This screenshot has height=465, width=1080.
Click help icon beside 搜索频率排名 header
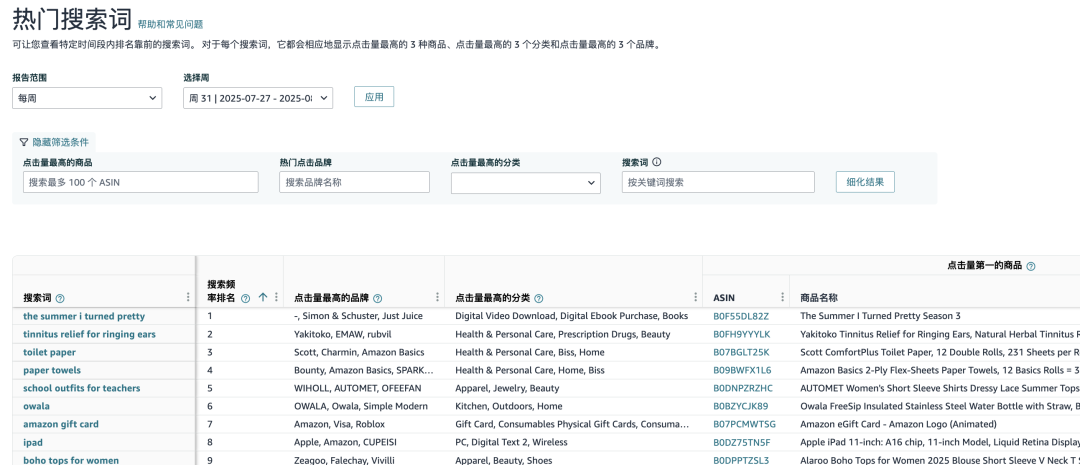[245, 298]
